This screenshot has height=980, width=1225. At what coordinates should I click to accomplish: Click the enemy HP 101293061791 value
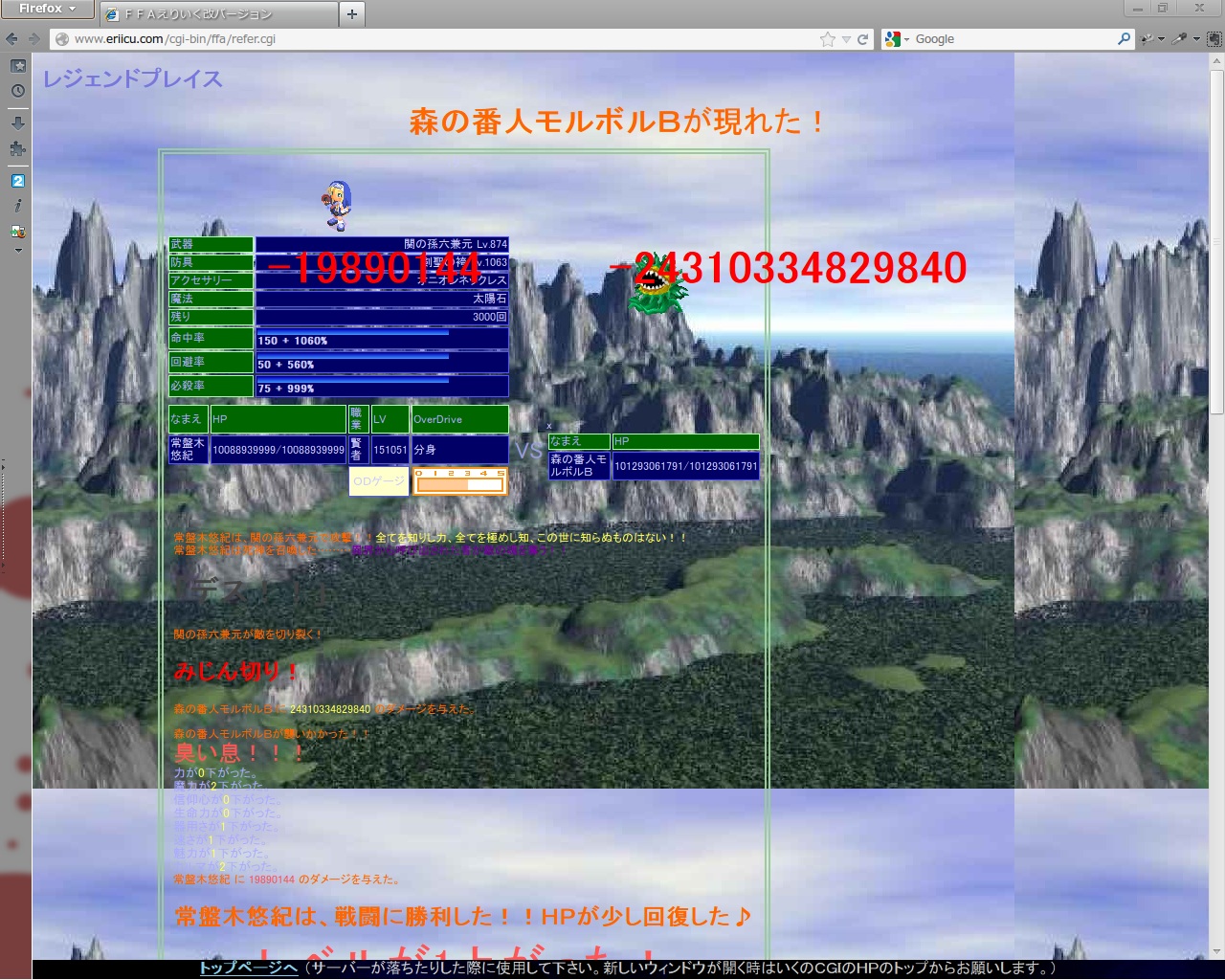(686, 466)
